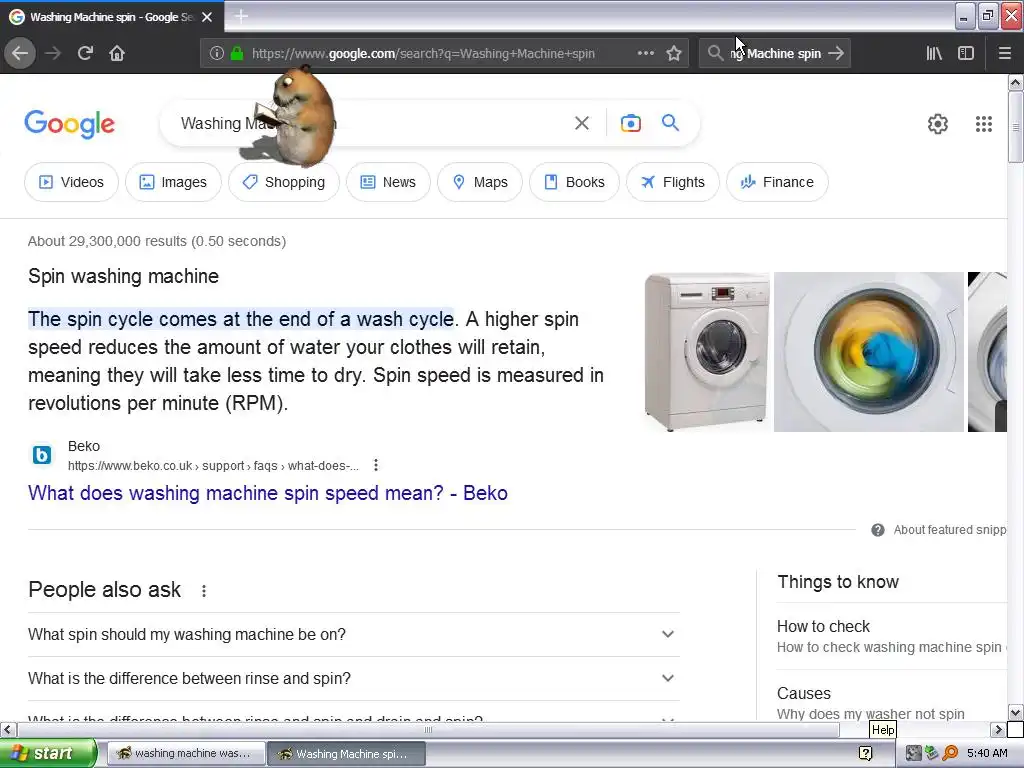Switch to Shopping results
1024x768 pixels.
click(x=283, y=182)
